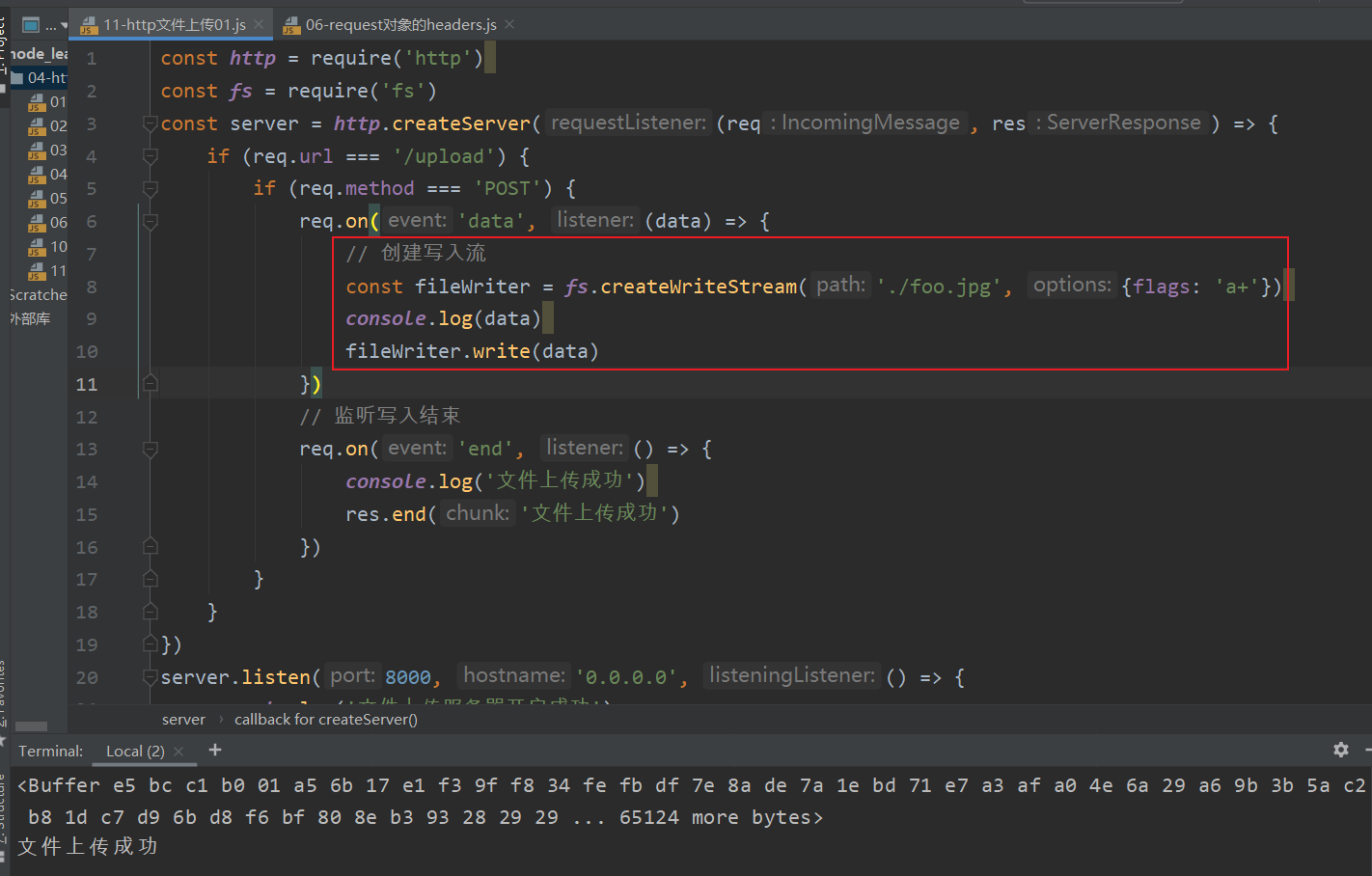Select the Local (2) terminal tab

pyautogui.click(x=135, y=751)
